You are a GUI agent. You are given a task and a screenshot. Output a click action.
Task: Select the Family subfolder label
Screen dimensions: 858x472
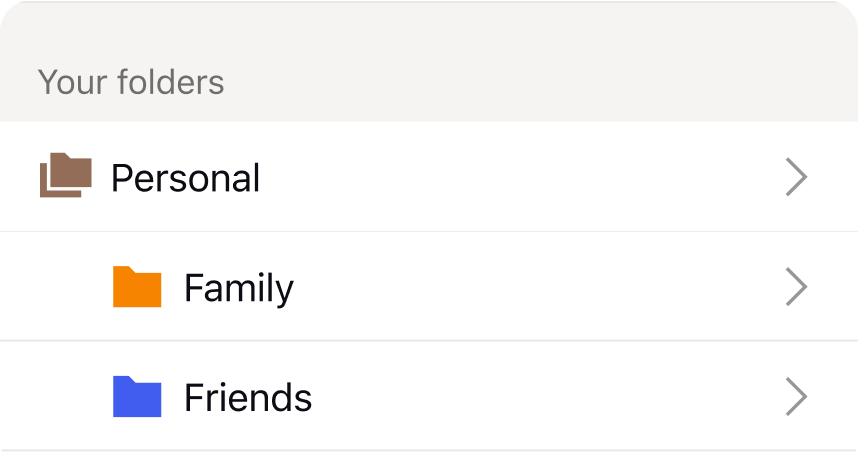click(239, 288)
